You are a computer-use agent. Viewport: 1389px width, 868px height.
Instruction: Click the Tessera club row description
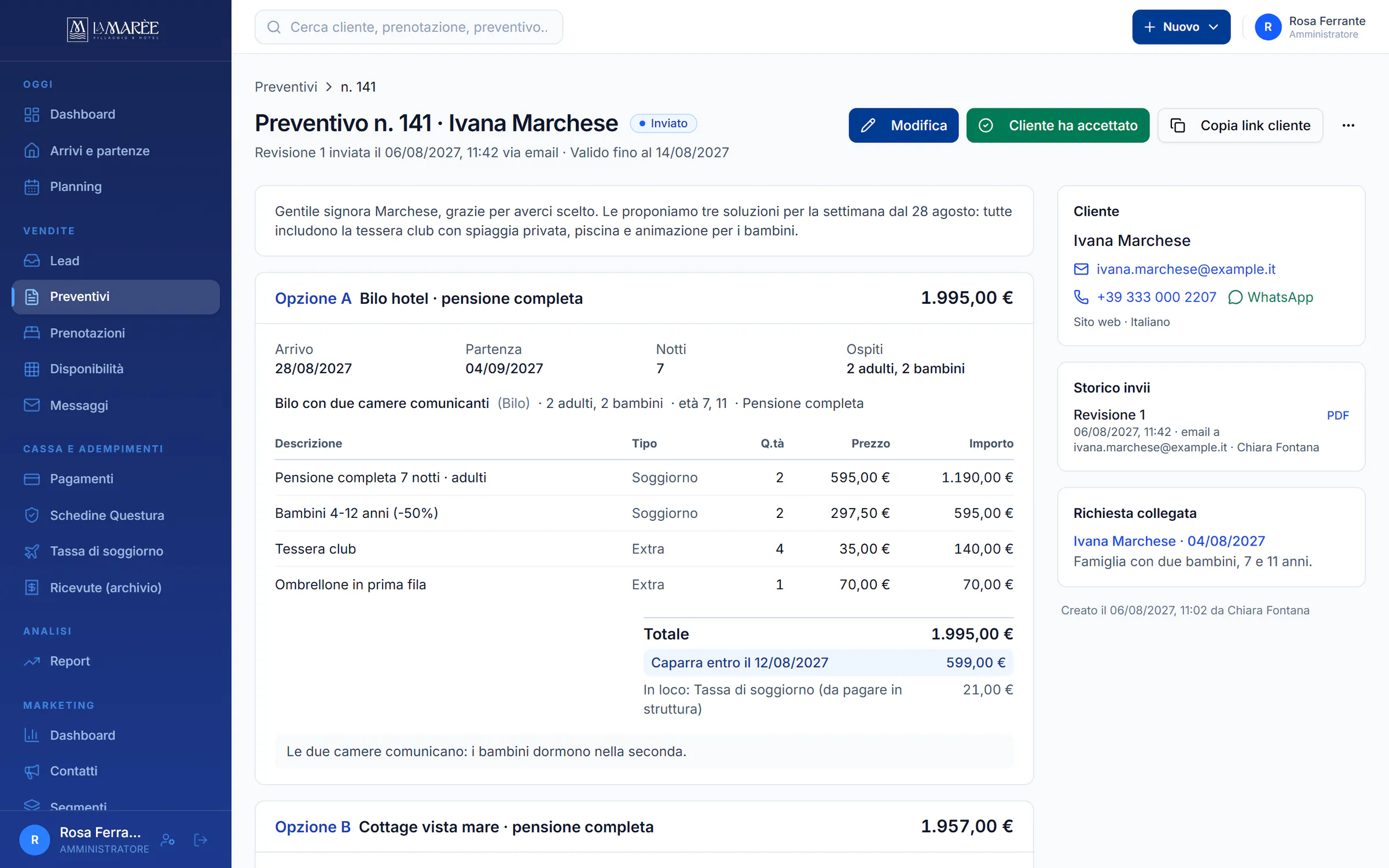point(315,549)
